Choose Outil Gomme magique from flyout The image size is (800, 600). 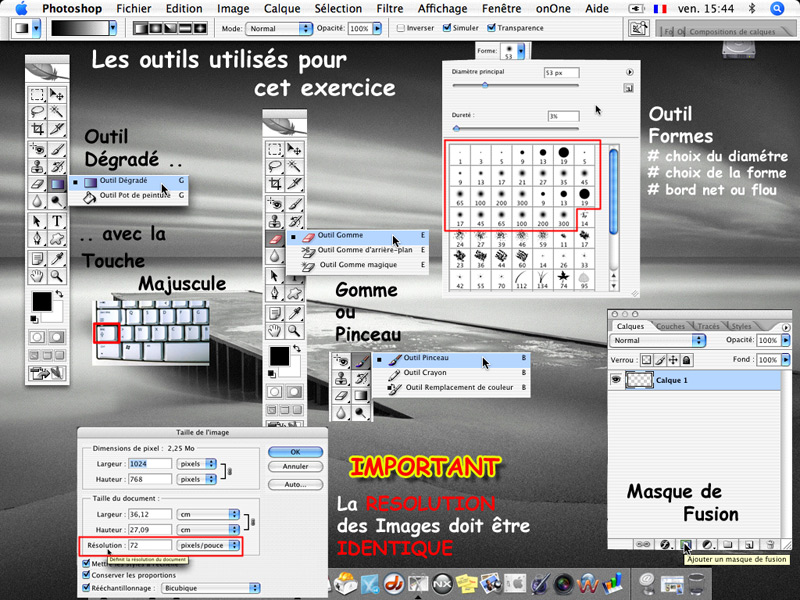357,265
